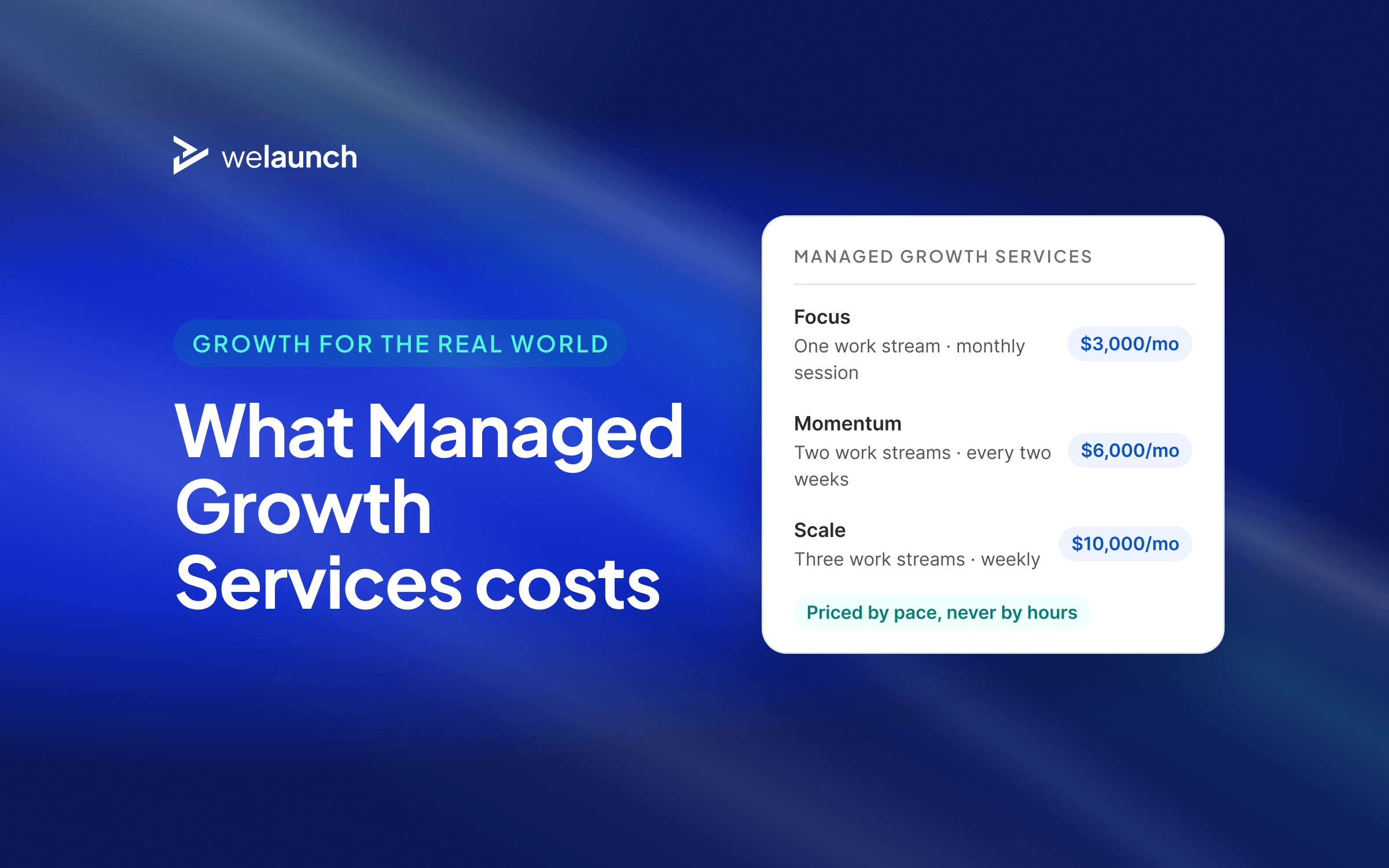Click the welaunch arrow logo icon
The width and height of the screenshot is (1389, 868).
pyautogui.click(x=190, y=155)
